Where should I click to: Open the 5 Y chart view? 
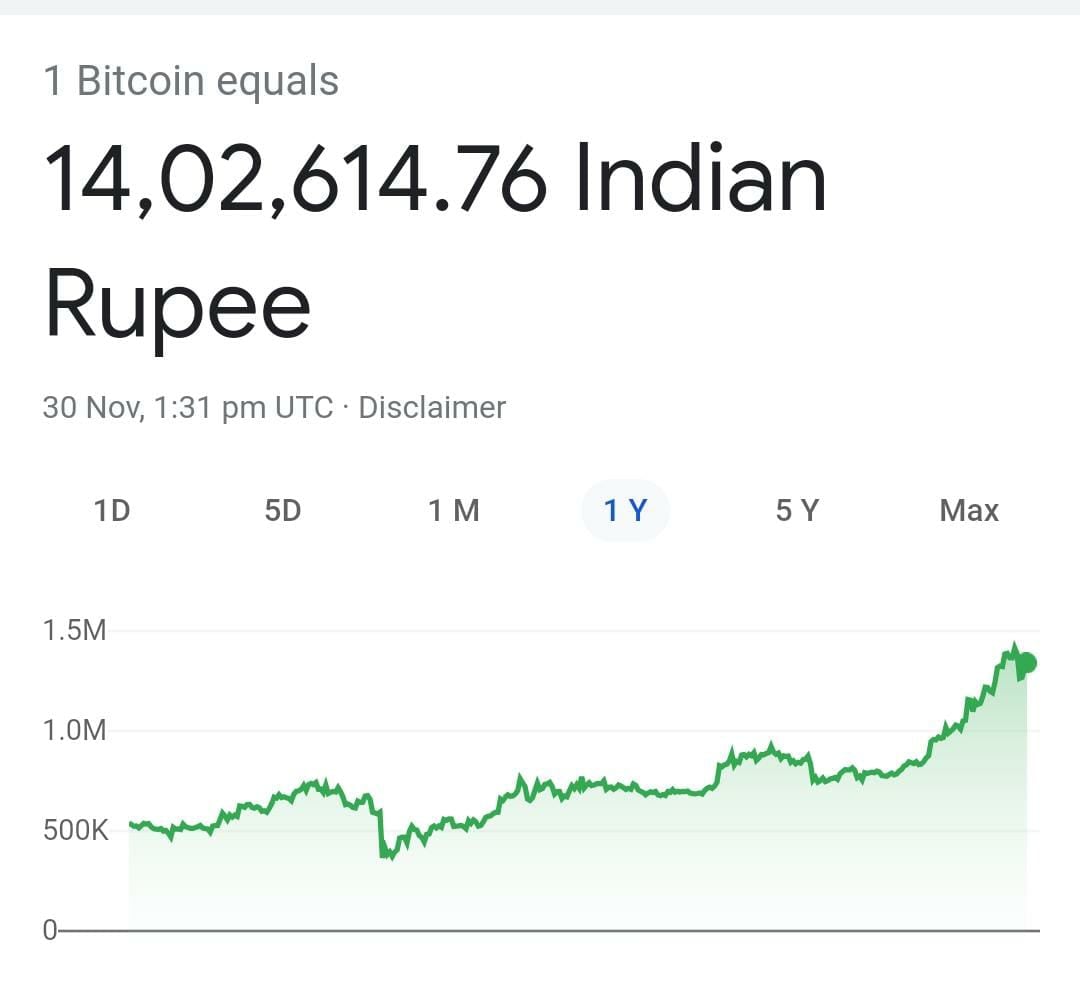pyautogui.click(x=797, y=511)
